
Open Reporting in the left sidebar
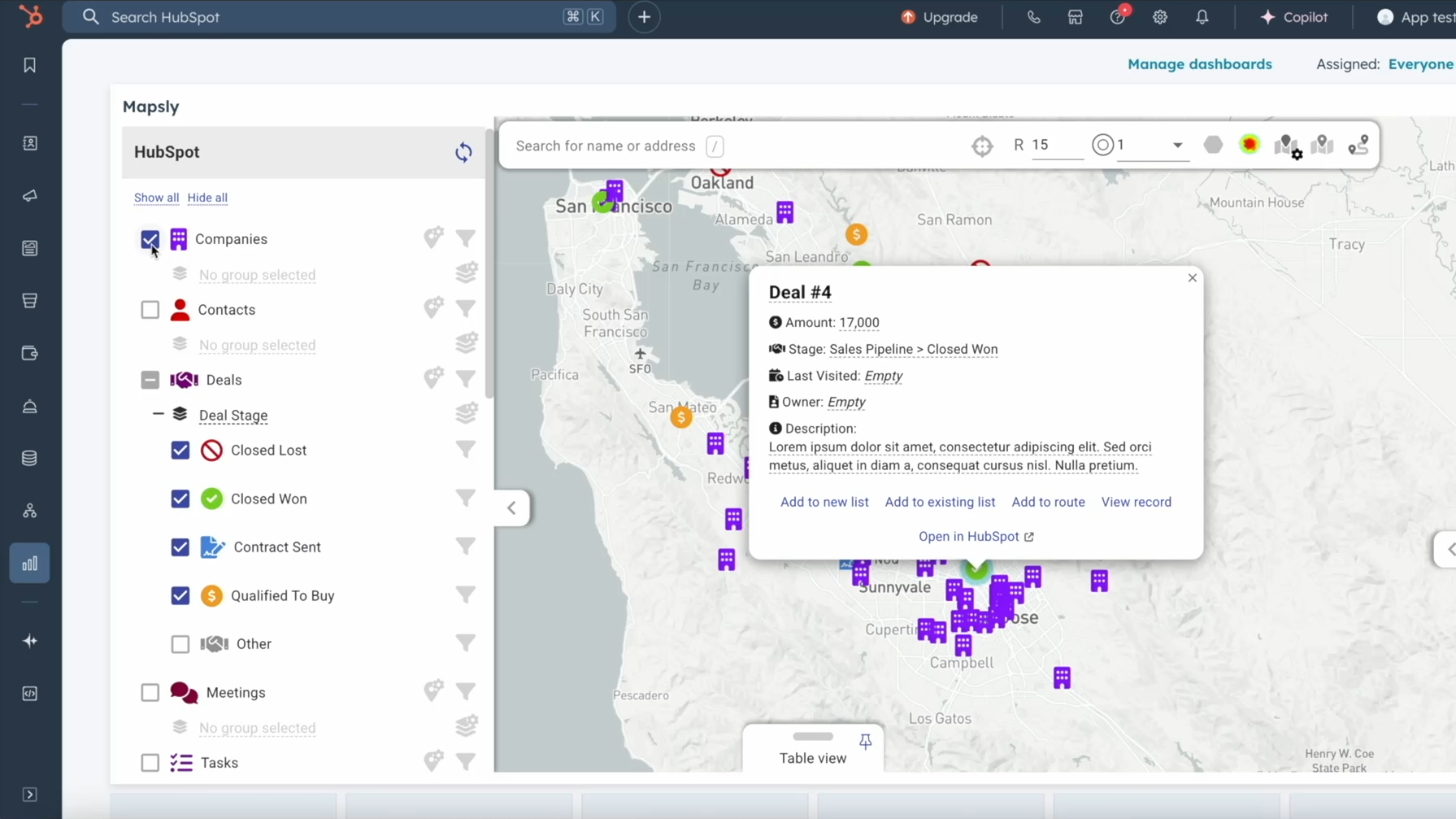tap(30, 563)
